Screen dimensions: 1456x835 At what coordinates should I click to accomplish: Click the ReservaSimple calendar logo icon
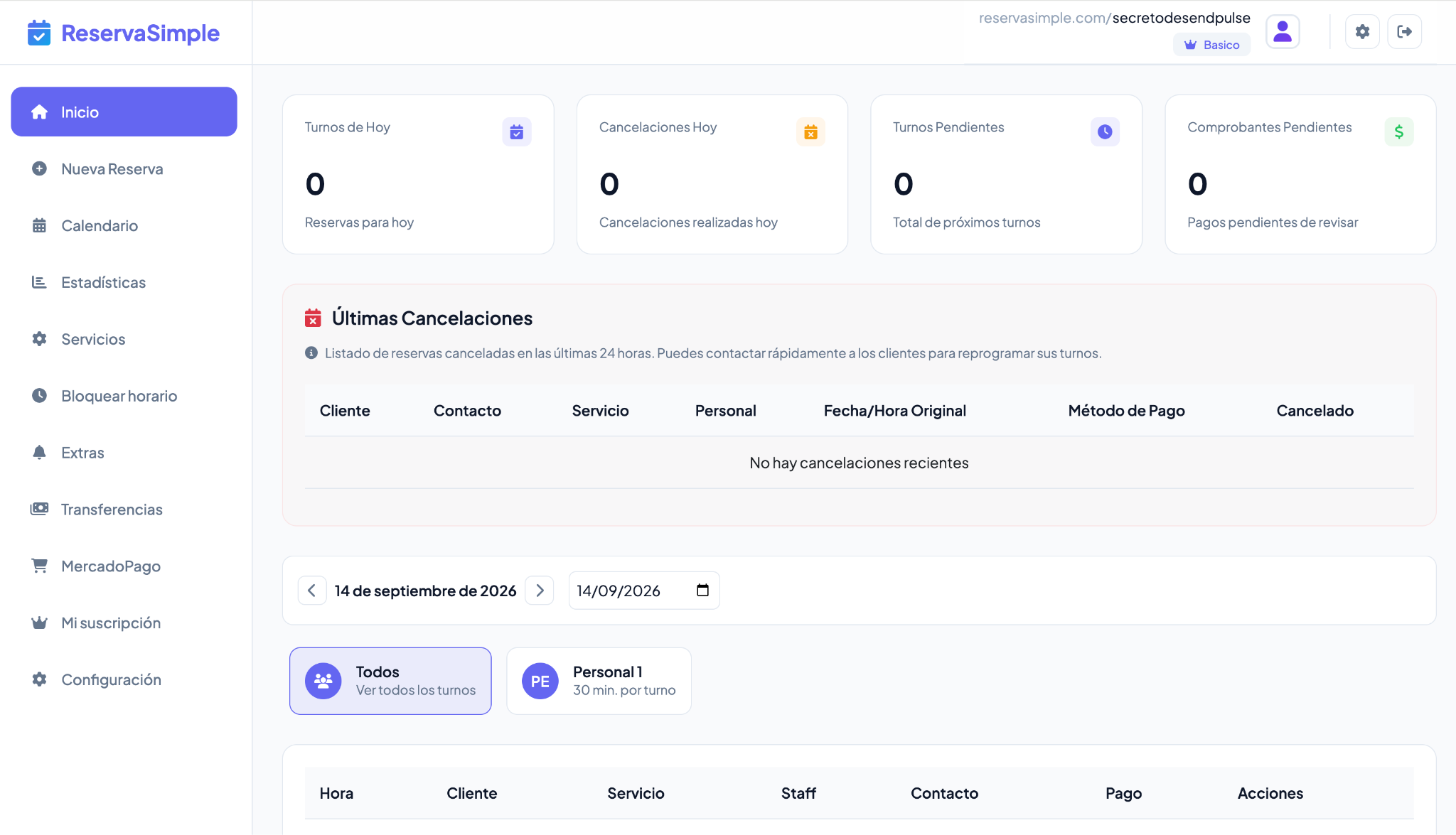point(39,33)
